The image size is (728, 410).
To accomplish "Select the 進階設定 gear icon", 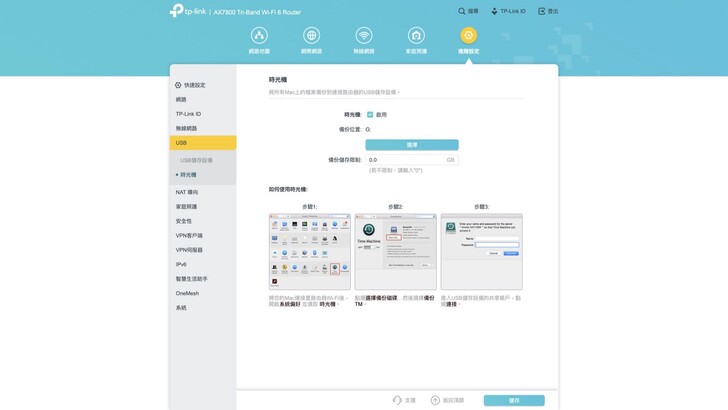I will coord(468,36).
